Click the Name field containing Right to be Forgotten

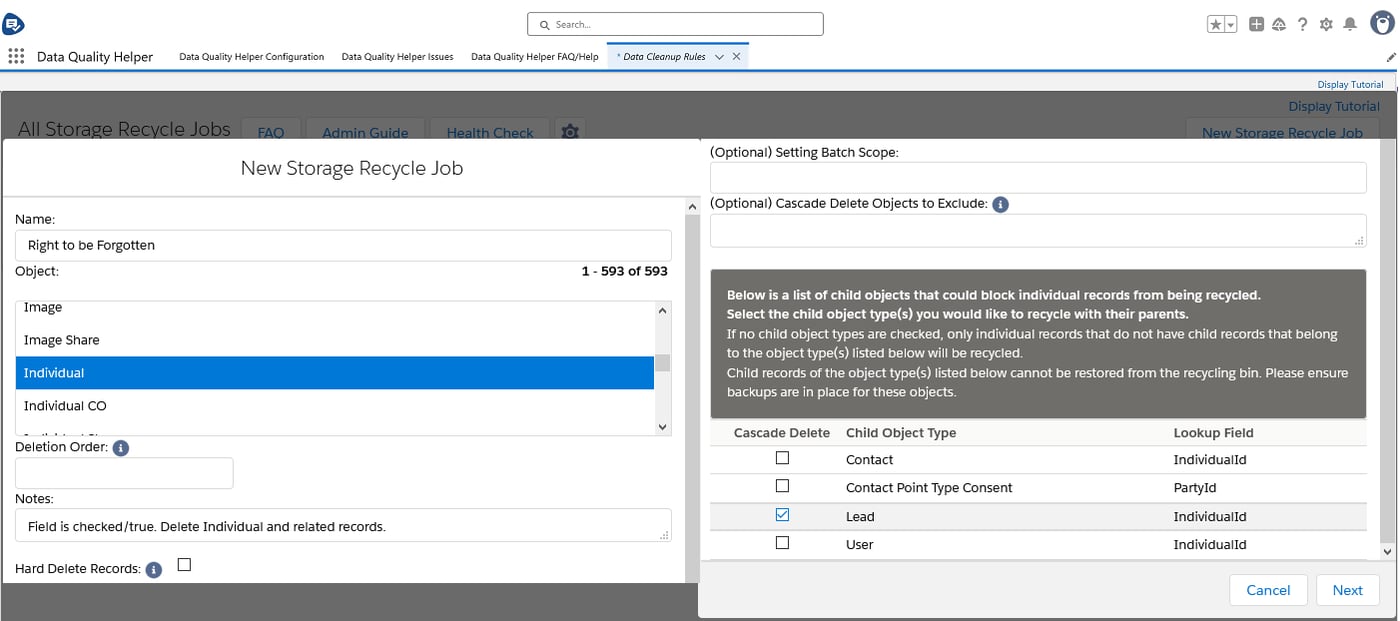[x=343, y=246]
